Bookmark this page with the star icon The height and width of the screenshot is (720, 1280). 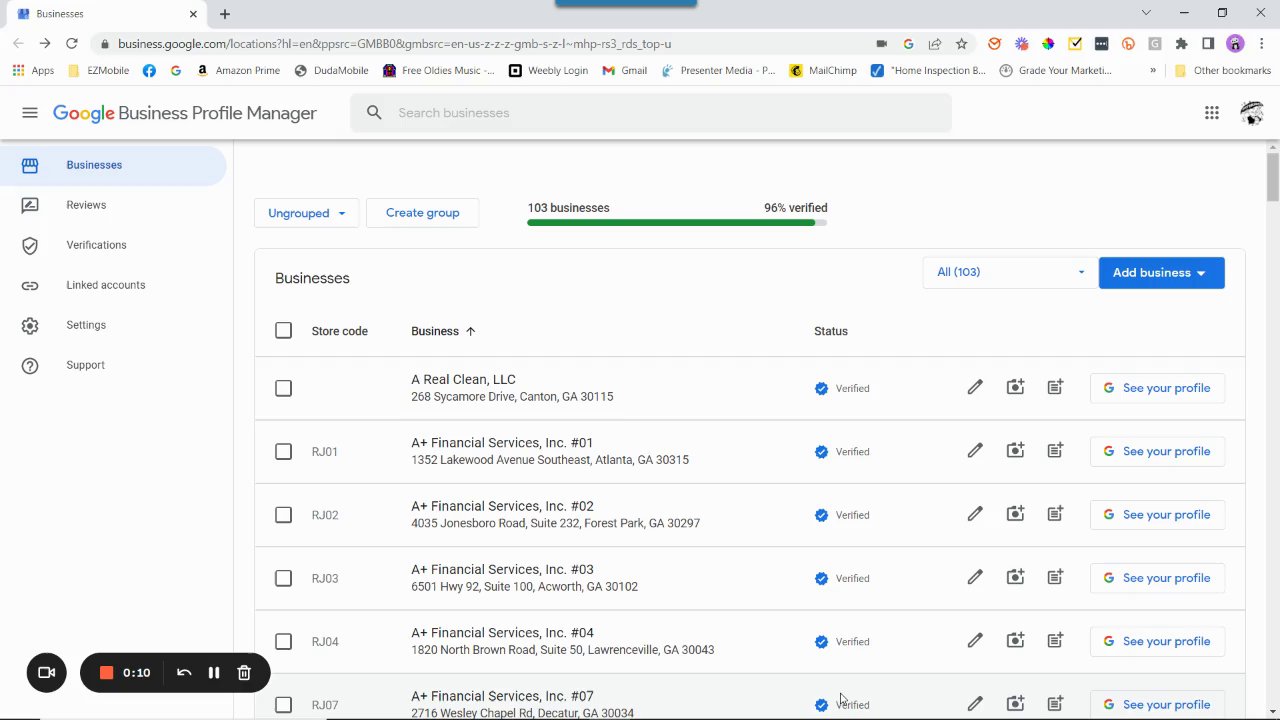pyautogui.click(x=961, y=44)
